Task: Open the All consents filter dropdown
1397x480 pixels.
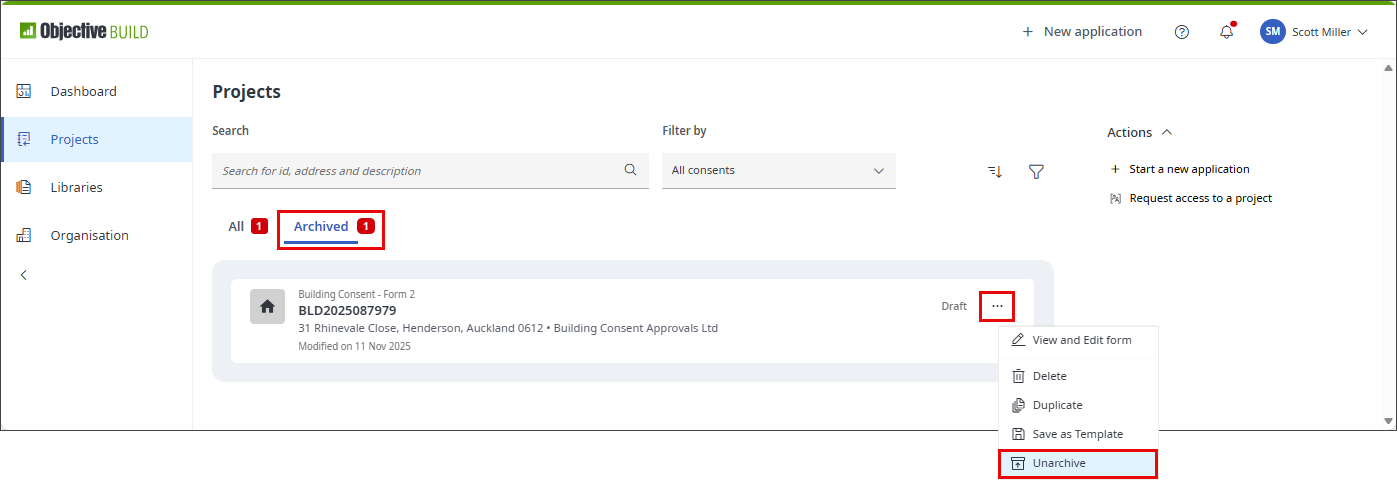Action: 778,171
